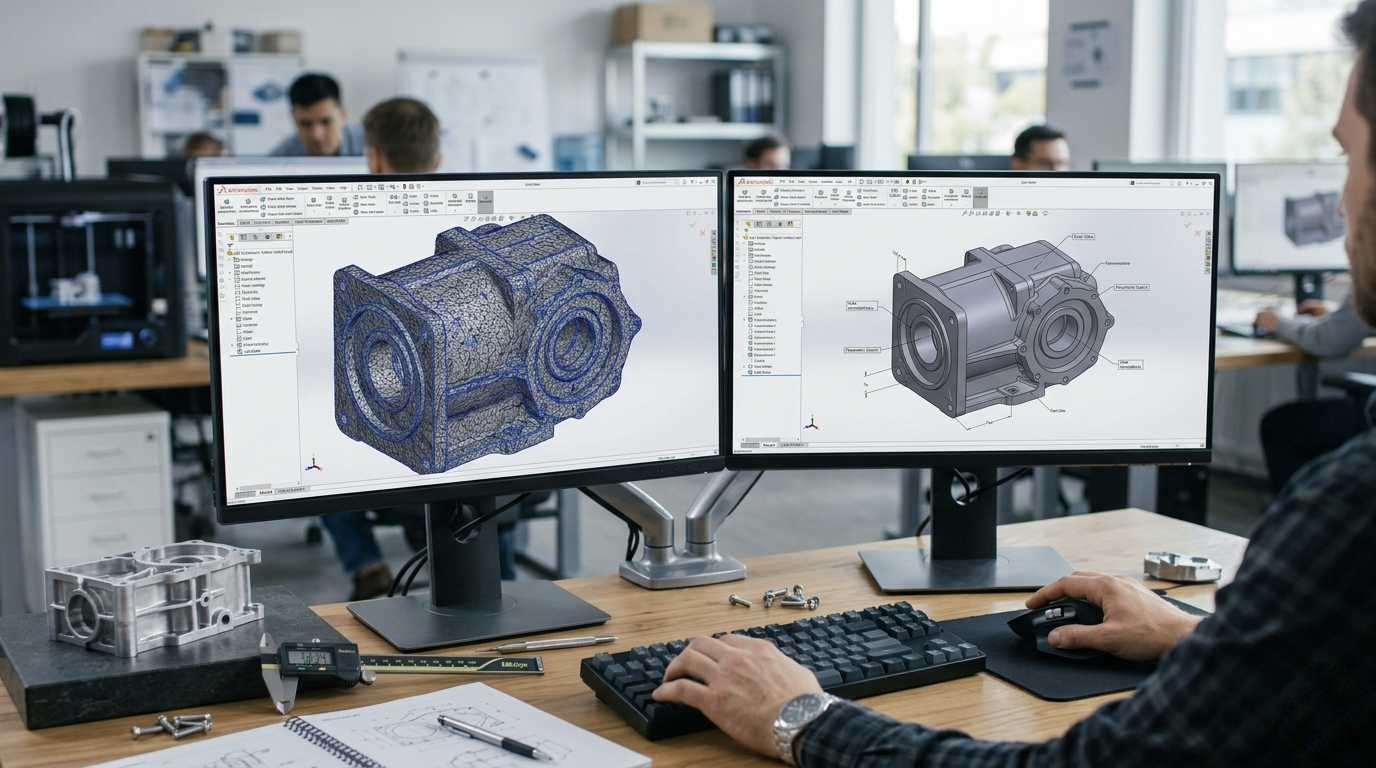This screenshot has width=1376, height=768.
Task: Select the feature tree tab icon on the right monitor
Action: [x=748, y=224]
